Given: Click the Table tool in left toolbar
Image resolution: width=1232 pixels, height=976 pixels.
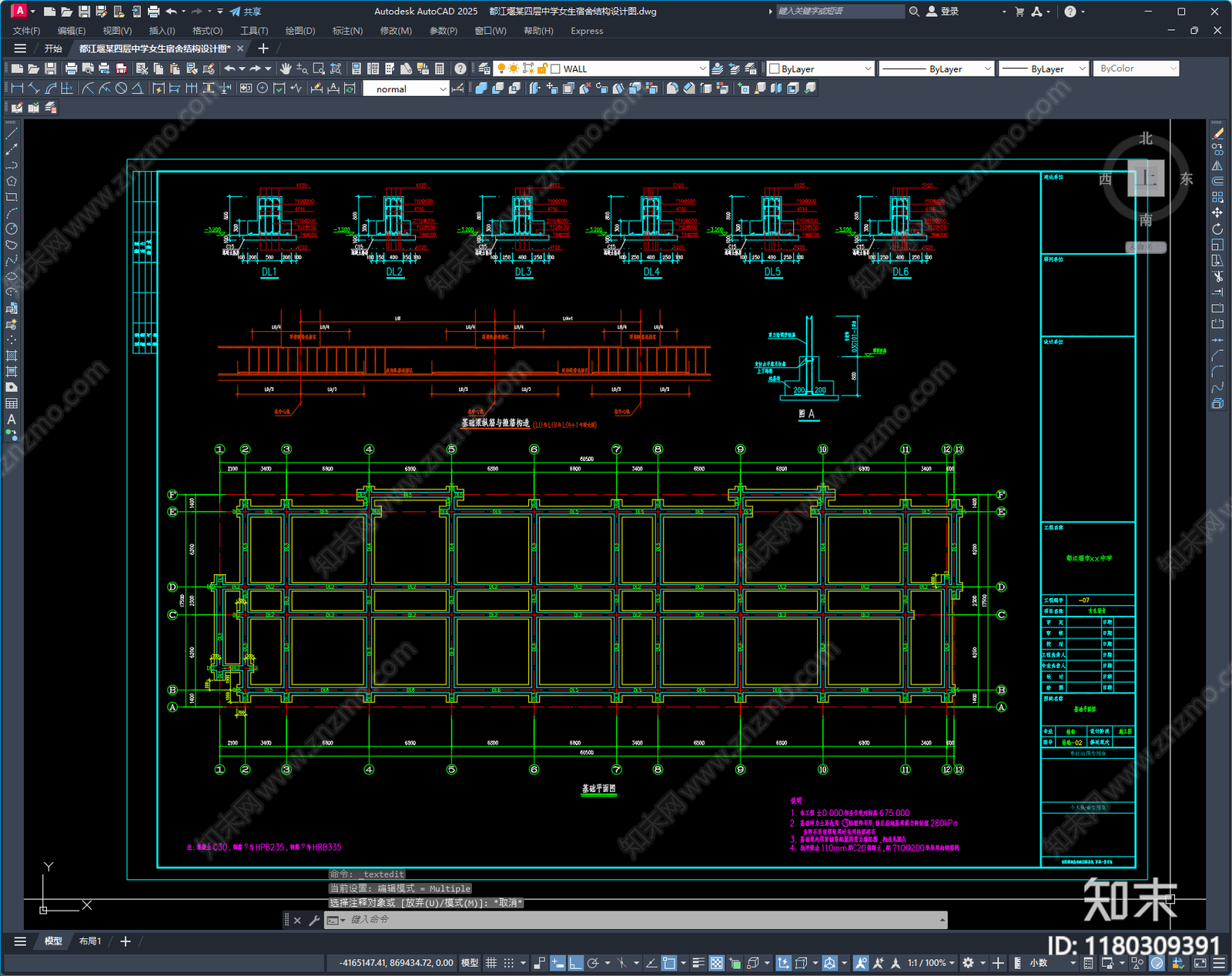Looking at the screenshot, I should click(12, 403).
